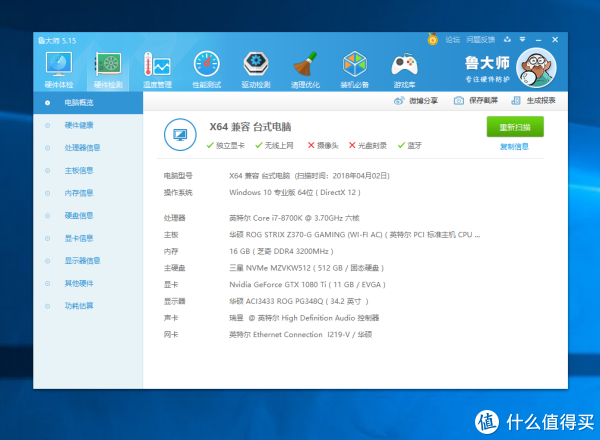Click 生成报表 generate report
This screenshot has width=600, height=440.
click(533, 101)
